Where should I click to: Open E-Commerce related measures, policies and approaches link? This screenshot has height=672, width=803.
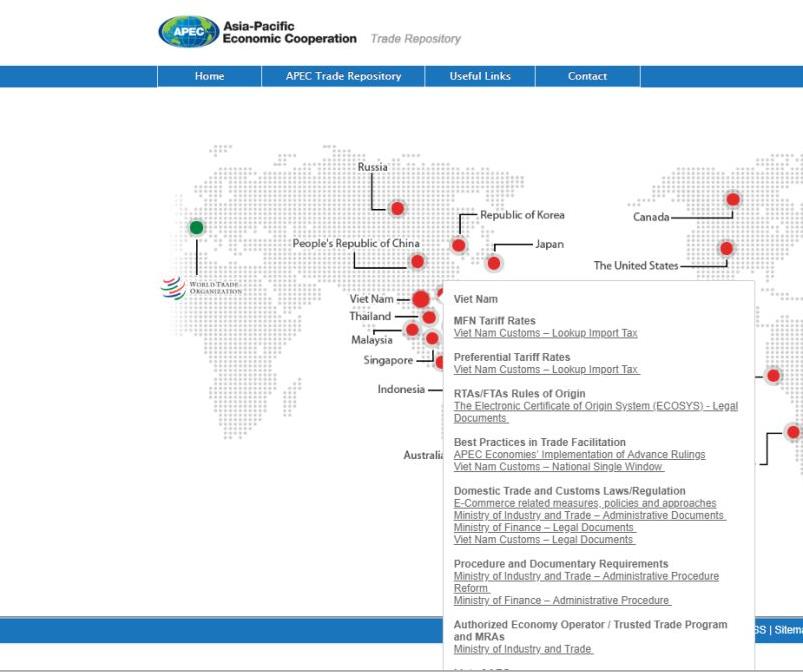pyautogui.click(x=585, y=503)
